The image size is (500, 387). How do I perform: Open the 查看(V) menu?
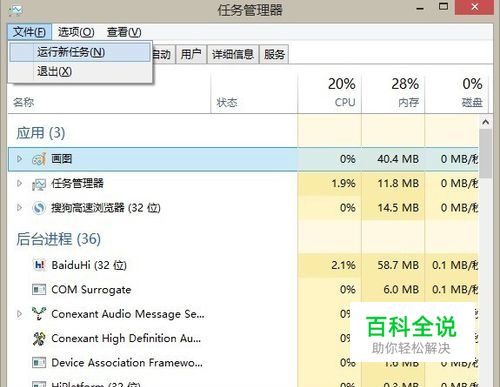124,32
